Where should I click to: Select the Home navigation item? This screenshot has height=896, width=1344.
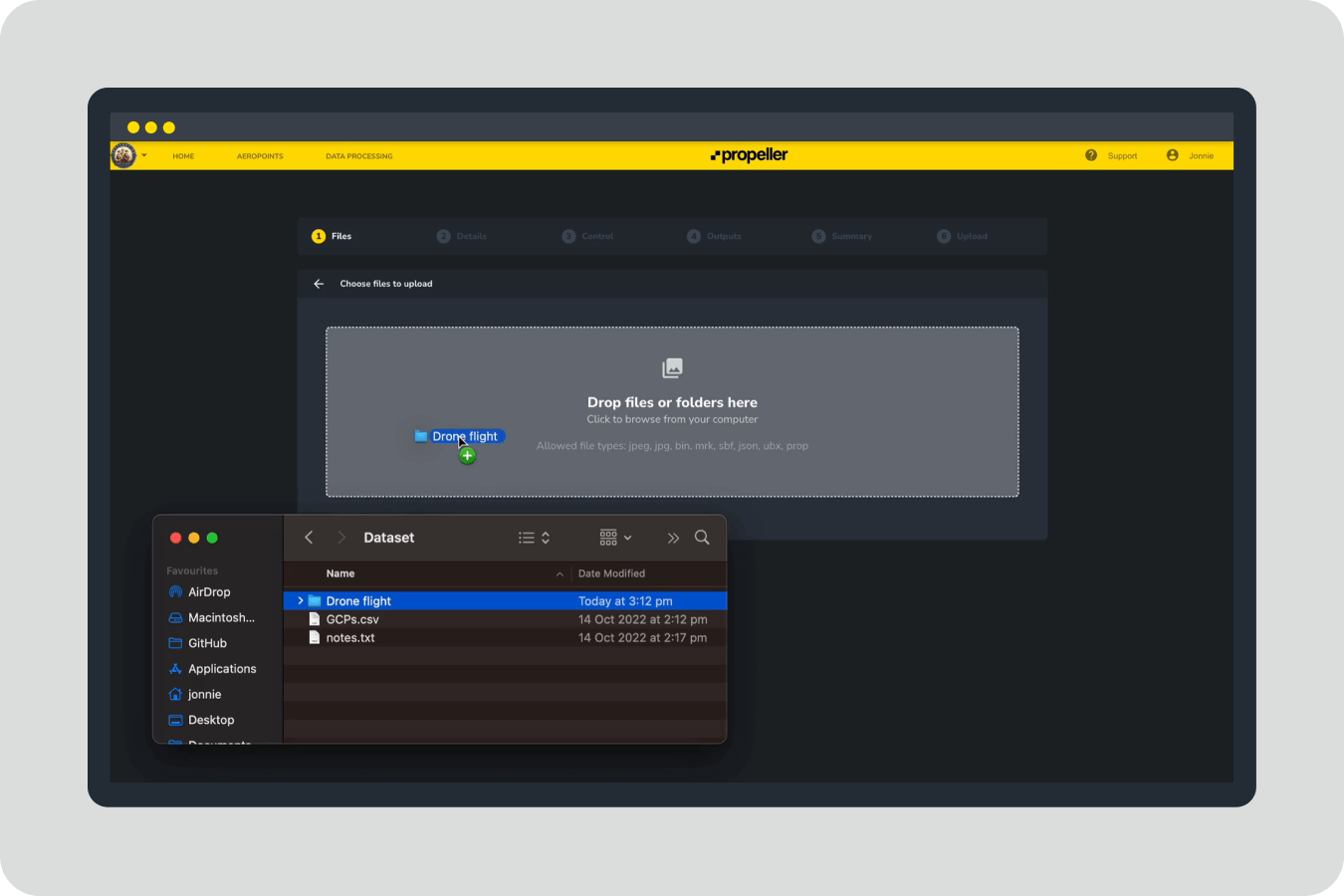click(x=183, y=156)
